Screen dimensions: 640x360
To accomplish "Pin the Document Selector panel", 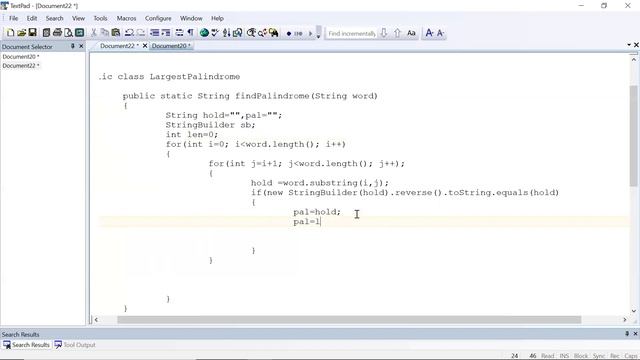I will pyautogui.click(x=73, y=46).
